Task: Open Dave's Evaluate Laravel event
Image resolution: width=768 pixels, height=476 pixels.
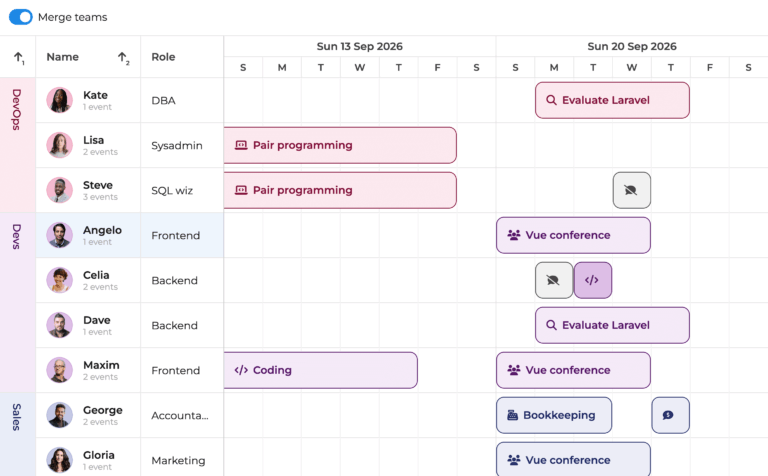Action: (612, 325)
